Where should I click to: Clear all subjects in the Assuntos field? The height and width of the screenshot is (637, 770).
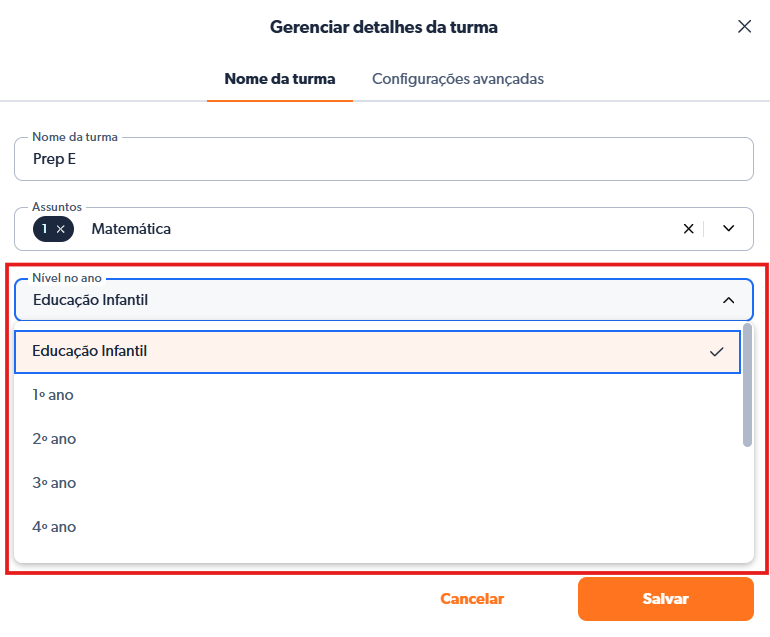688,229
